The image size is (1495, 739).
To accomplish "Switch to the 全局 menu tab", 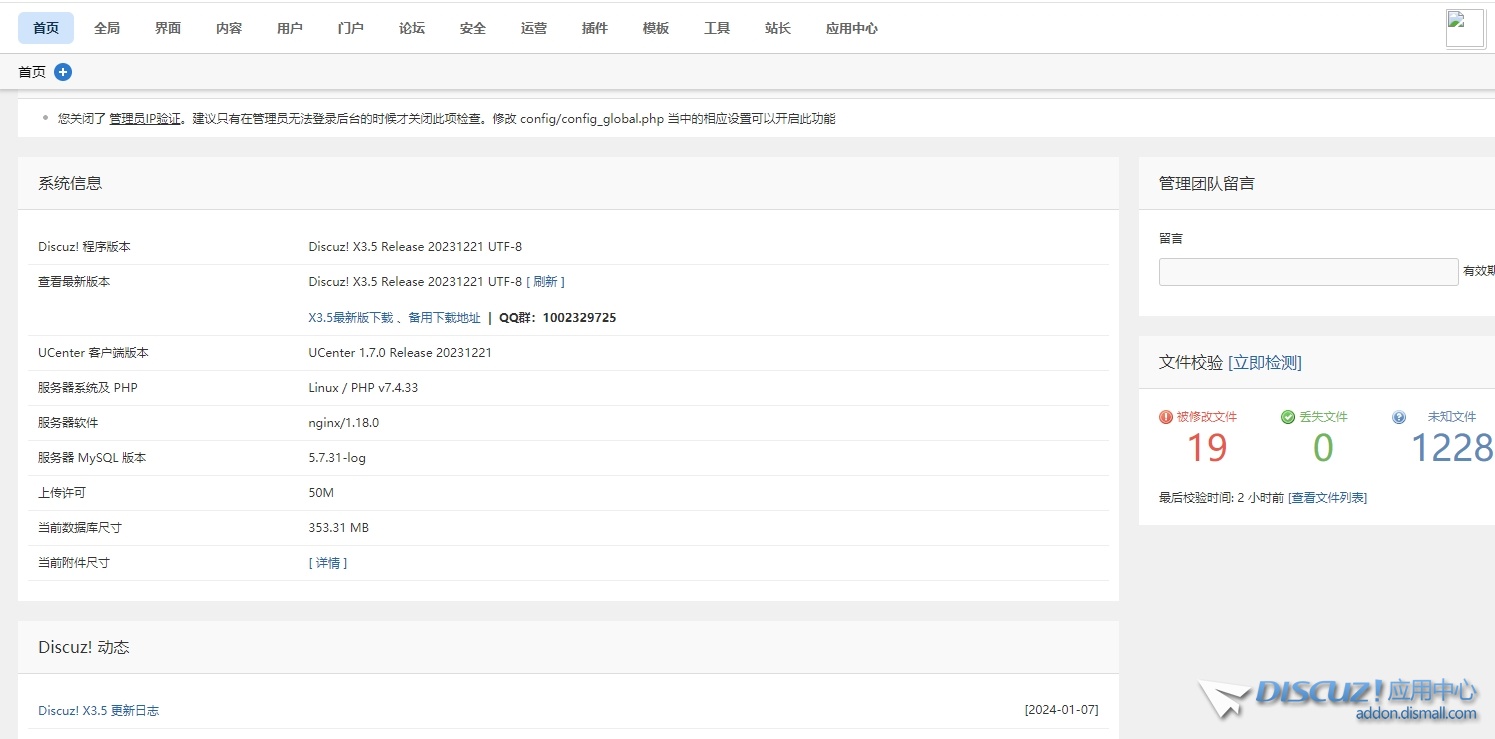I will (x=106, y=28).
